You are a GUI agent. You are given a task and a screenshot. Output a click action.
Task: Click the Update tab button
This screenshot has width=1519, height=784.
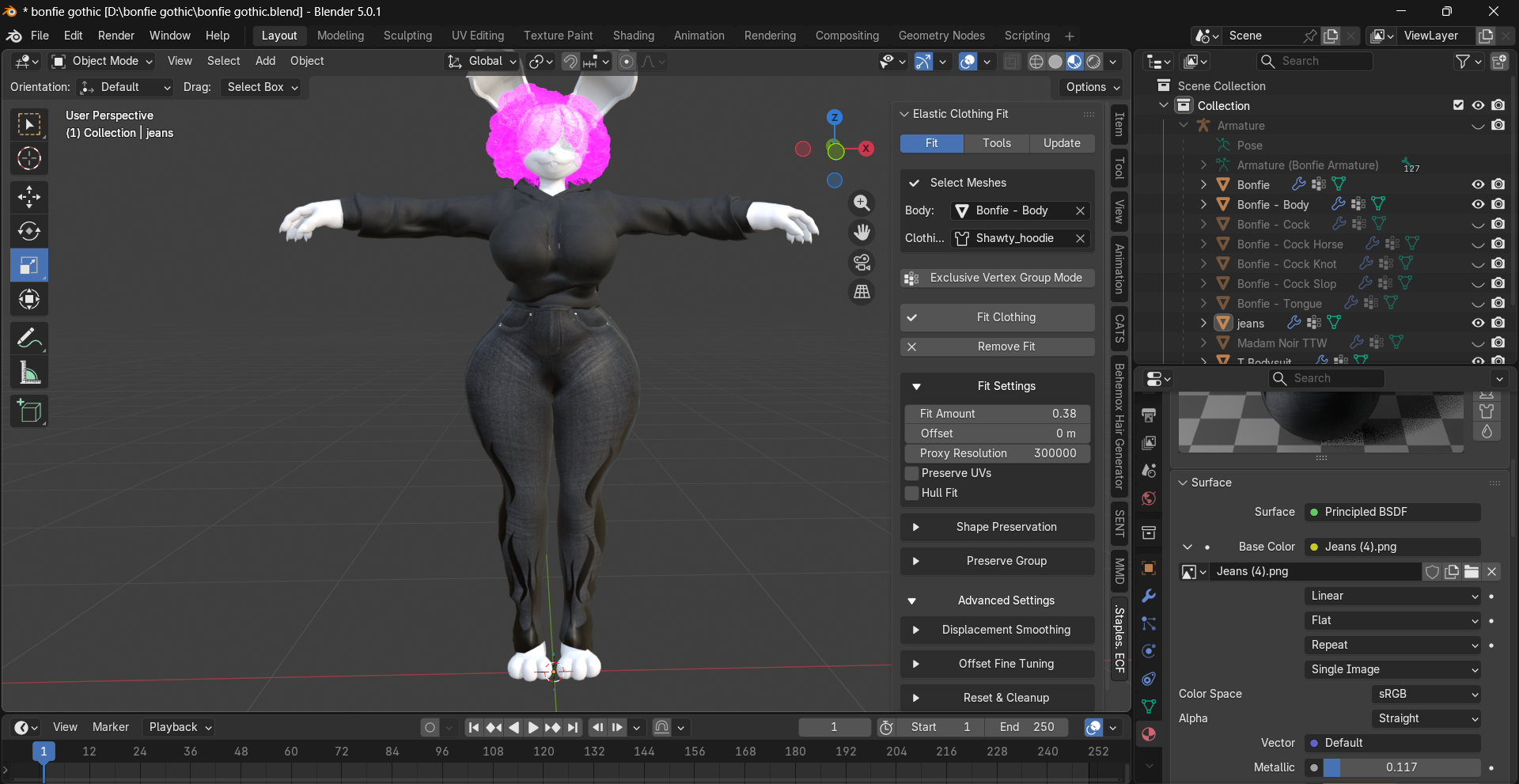click(1062, 143)
